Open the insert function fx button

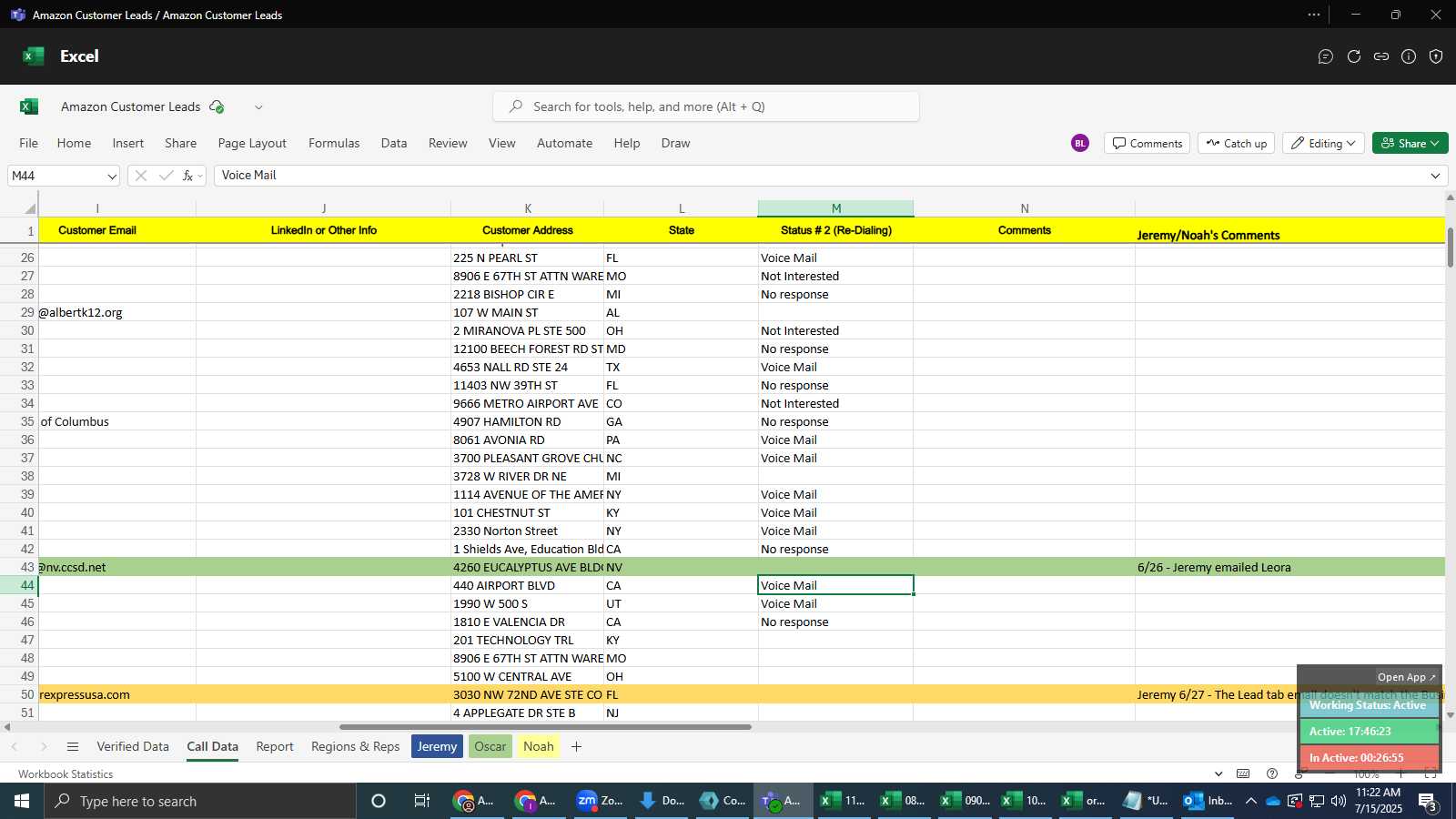point(187,176)
